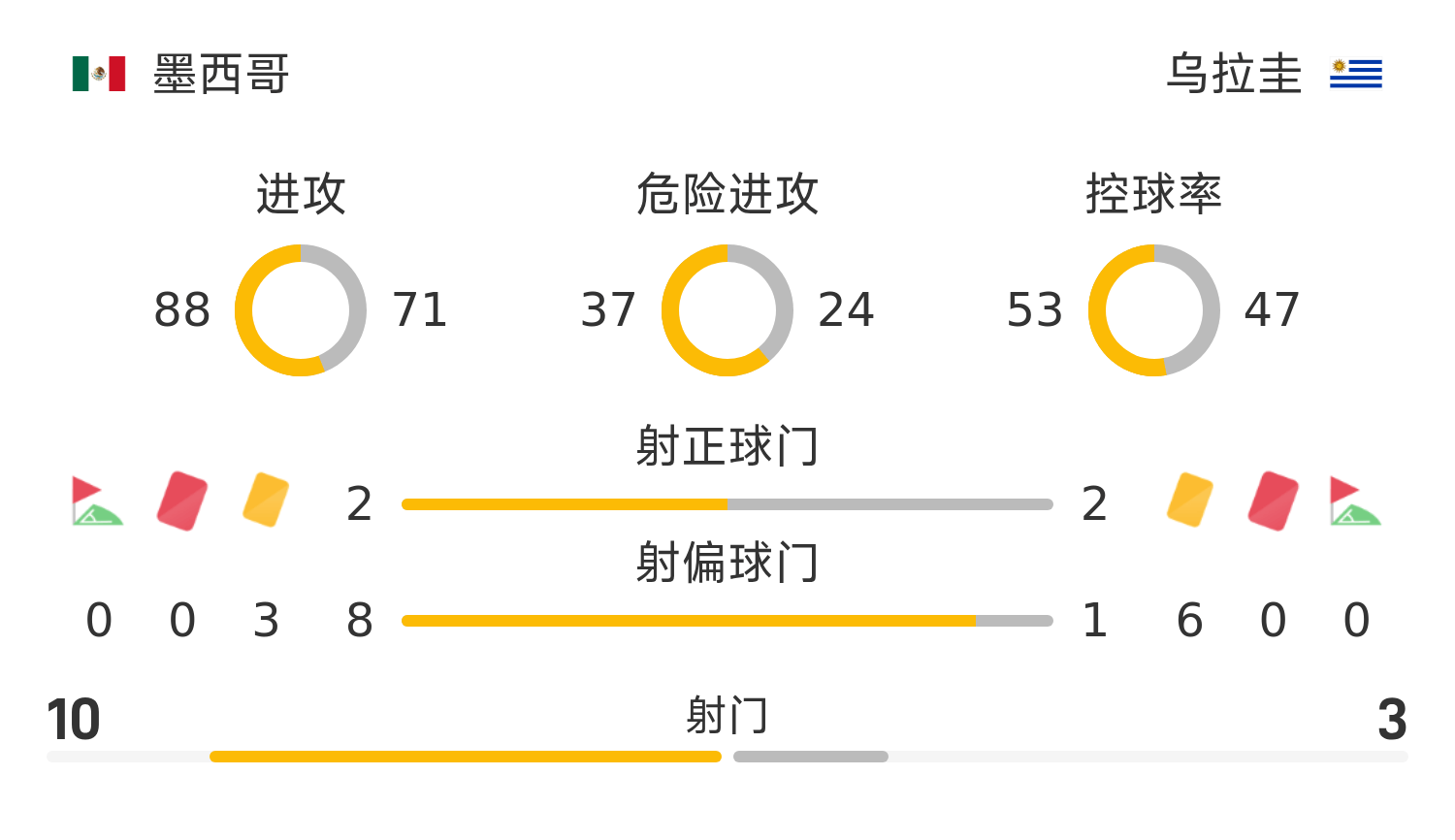Click Uruguay's yellow card icon
Viewport: 1455px width, 840px height.
1190,501
